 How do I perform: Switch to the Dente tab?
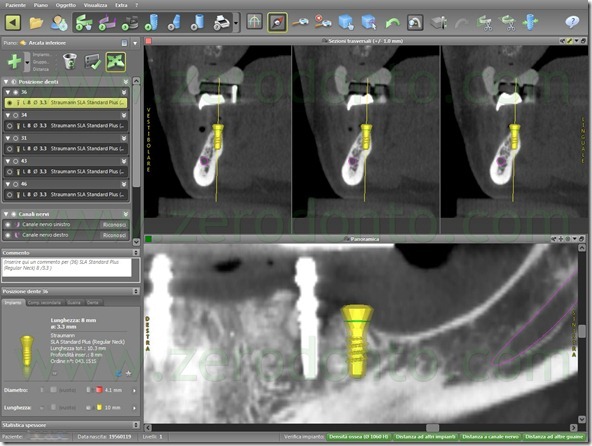click(x=93, y=302)
